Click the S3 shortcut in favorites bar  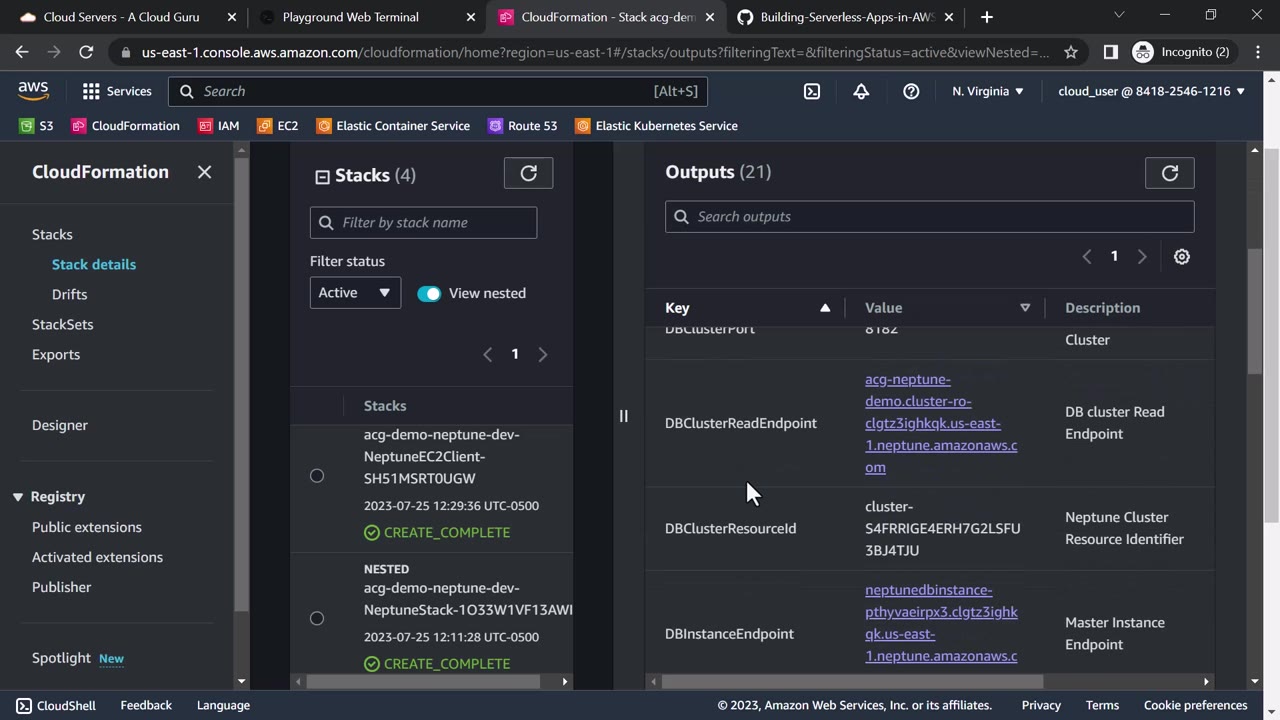click(37, 126)
